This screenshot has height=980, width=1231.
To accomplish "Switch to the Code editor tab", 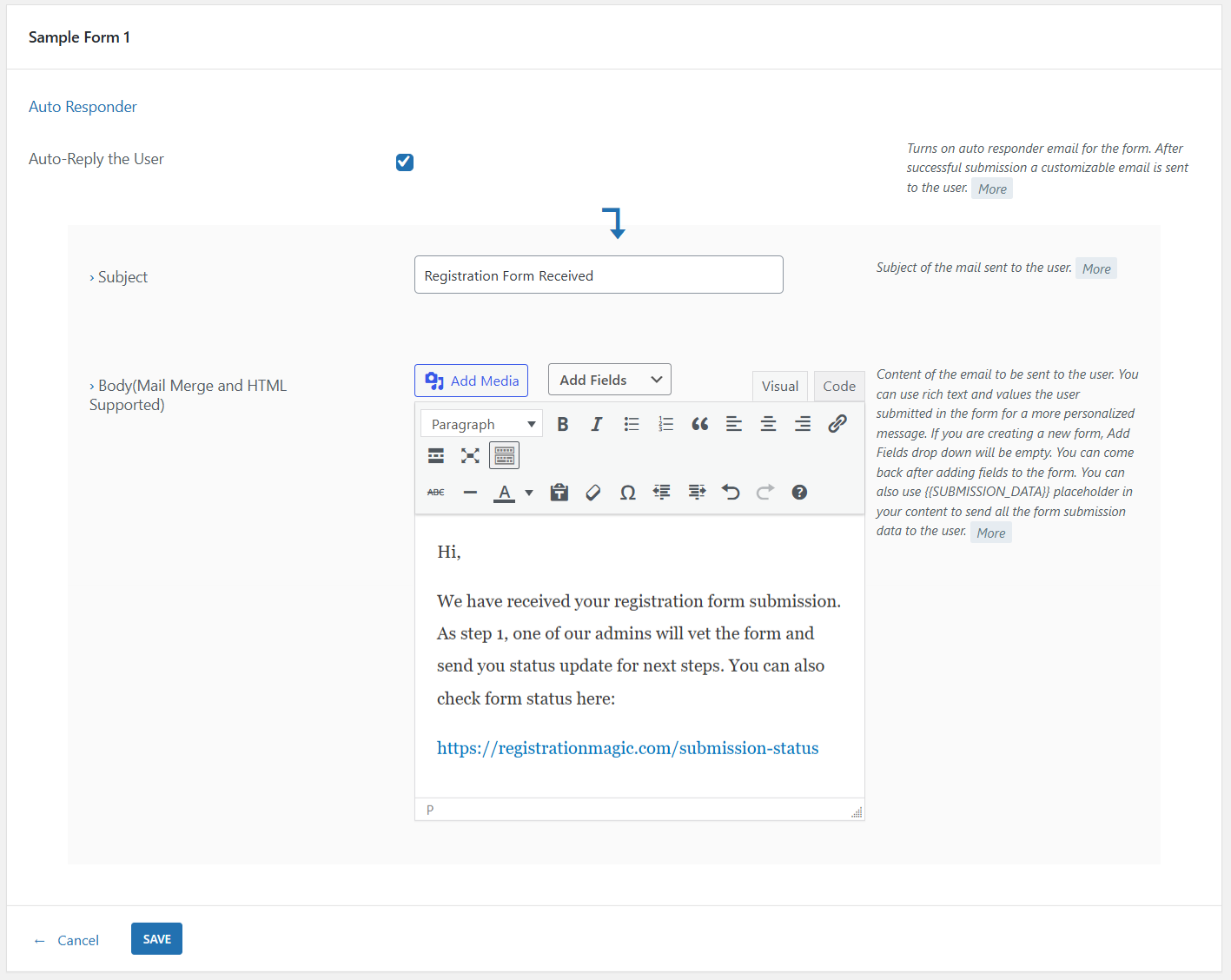I will 838,387.
